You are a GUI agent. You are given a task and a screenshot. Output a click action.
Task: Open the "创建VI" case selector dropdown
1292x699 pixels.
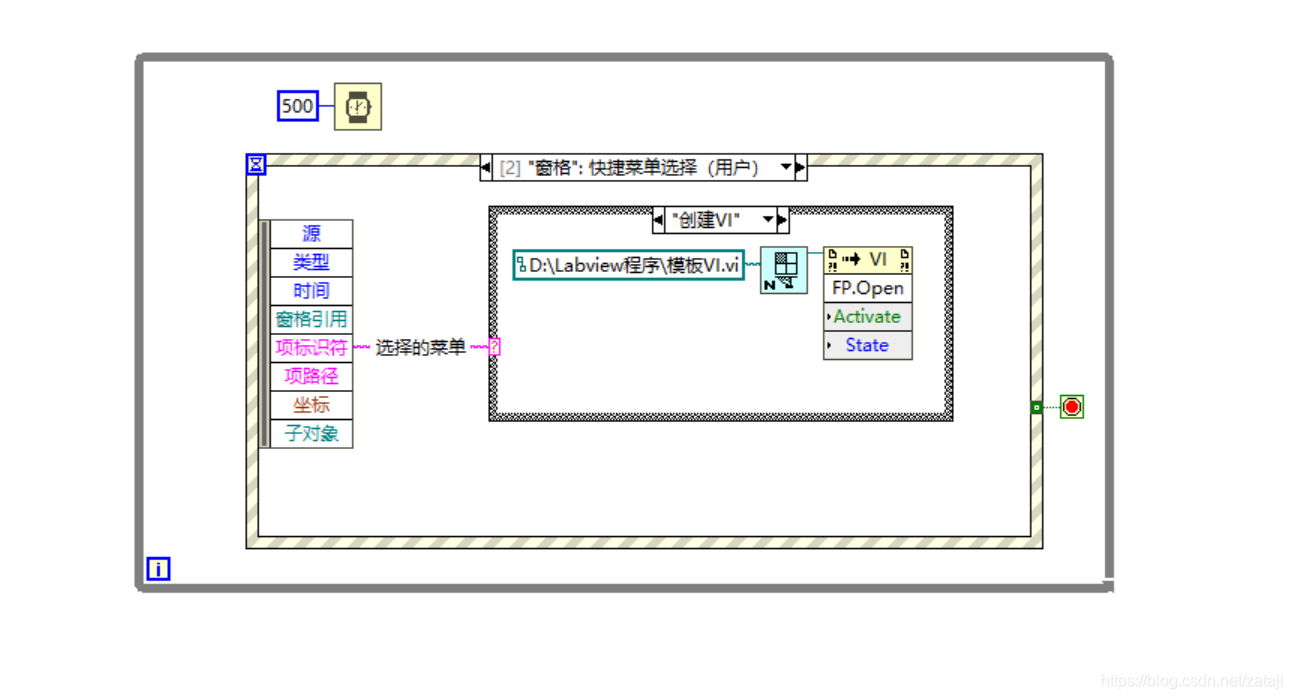click(768, 220)
